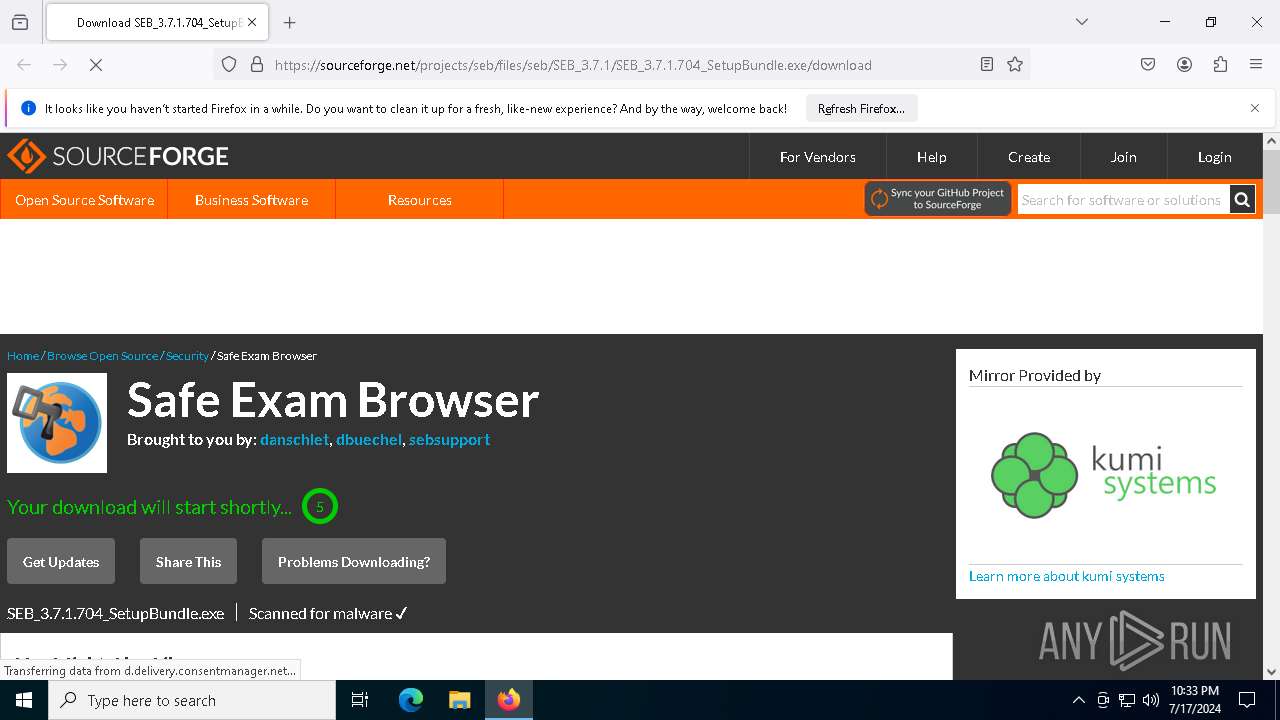Click the Join link

point(1123,157)
